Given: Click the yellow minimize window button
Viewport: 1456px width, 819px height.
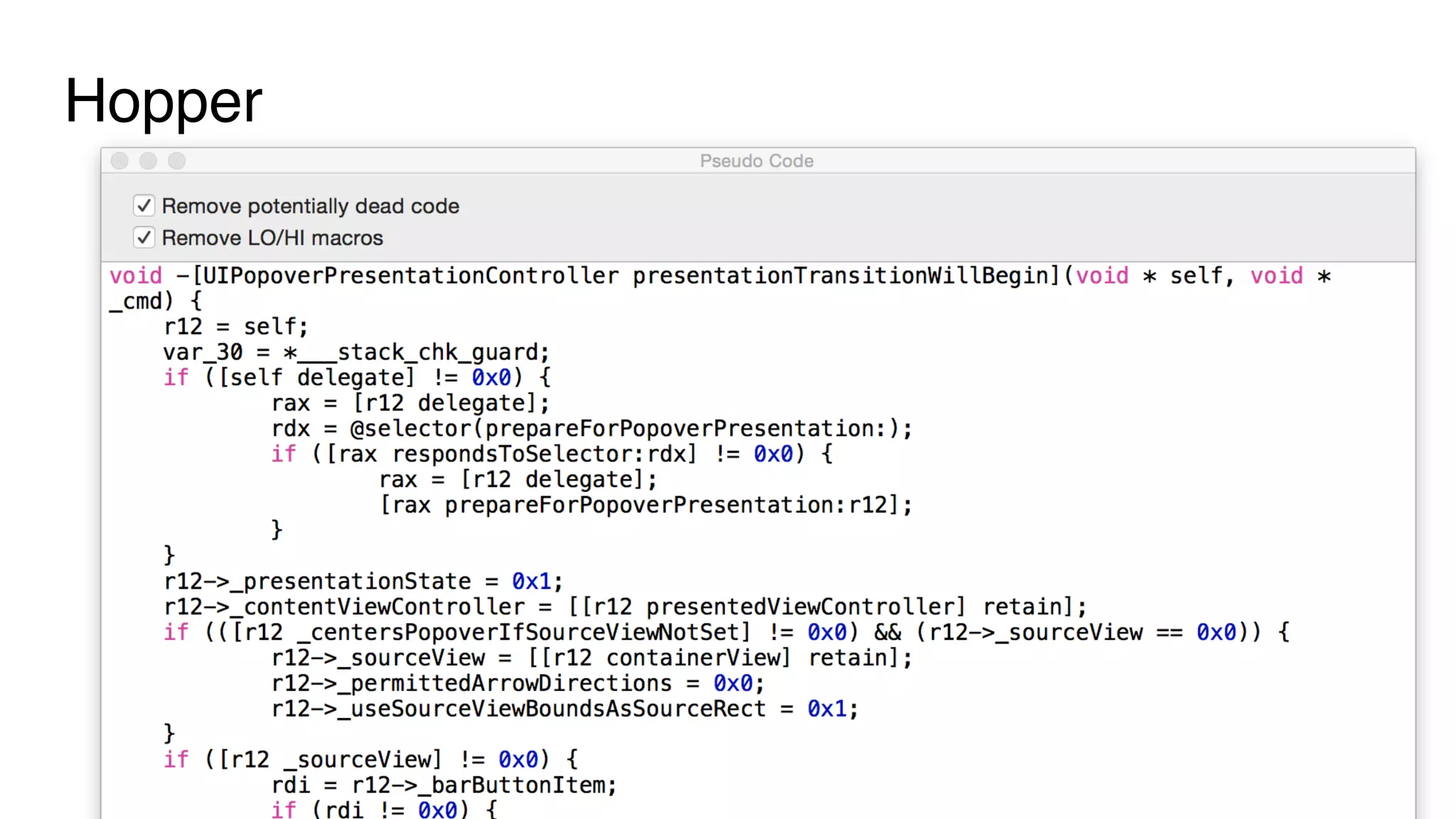Looking at the screenshot, I should click(x=148, y=161).
